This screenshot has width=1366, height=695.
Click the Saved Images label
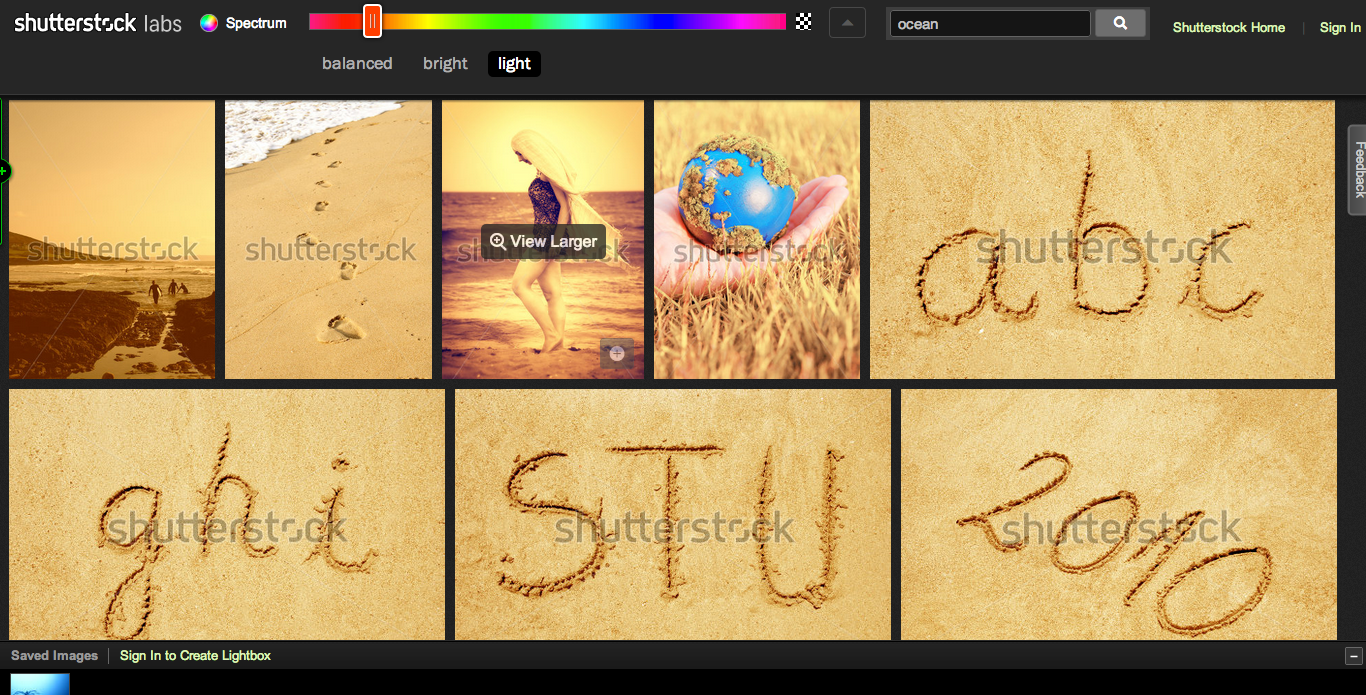(x=54, y=656)
